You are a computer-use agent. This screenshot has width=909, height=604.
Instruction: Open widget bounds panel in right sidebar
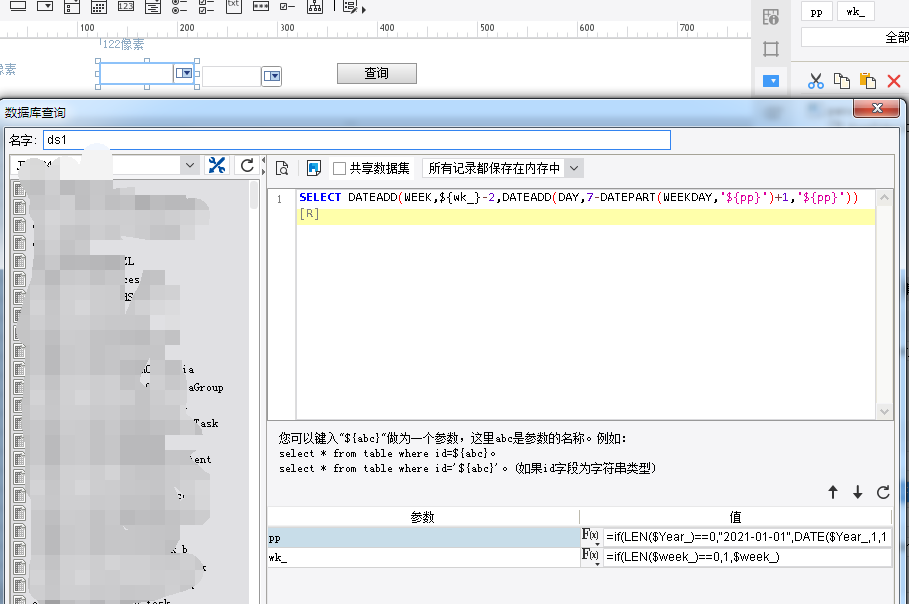click(770, 49)
